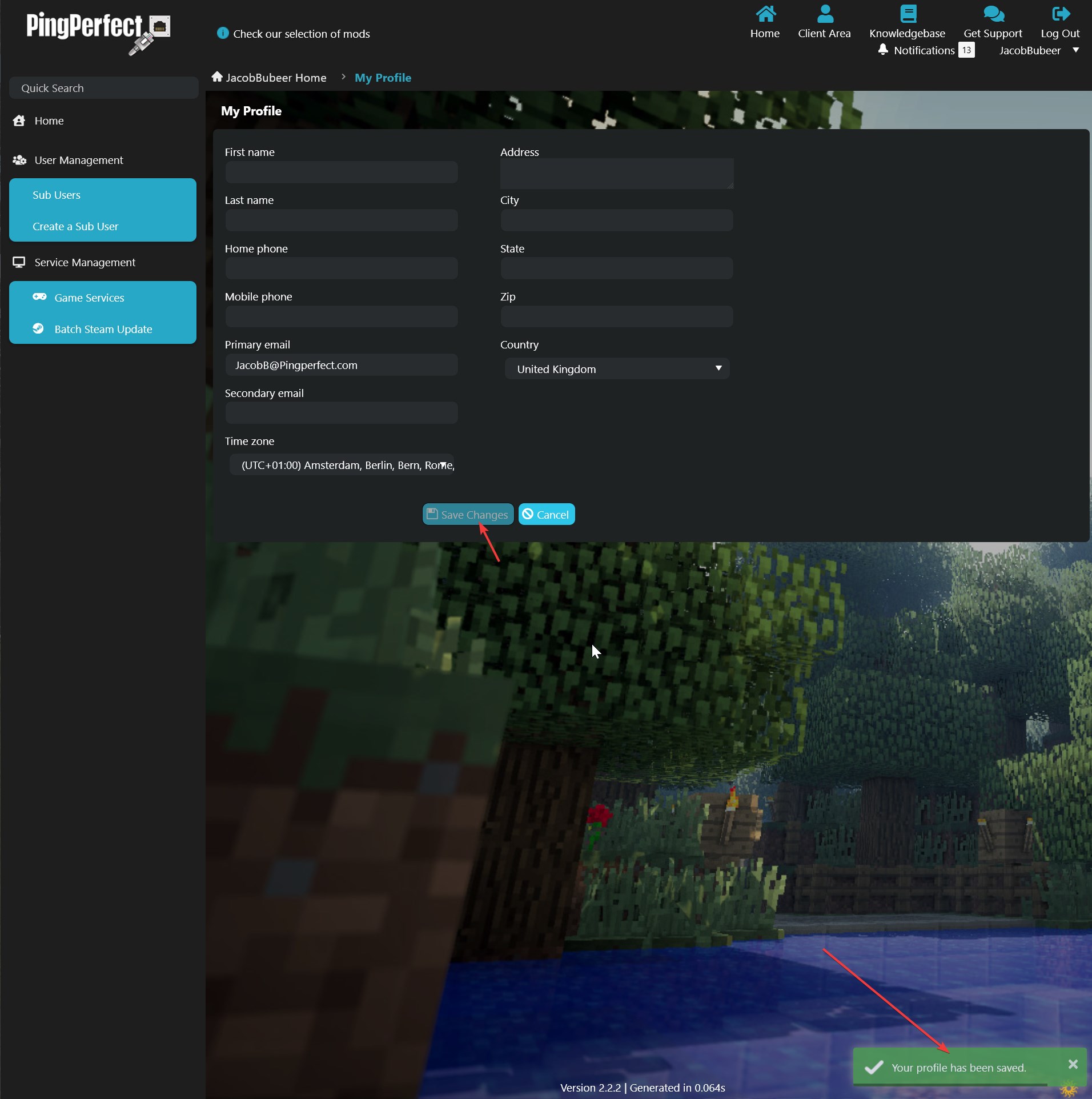Click the Primary email field
The width and height of the screenshot is (1092, 1099).
[342, 364]
